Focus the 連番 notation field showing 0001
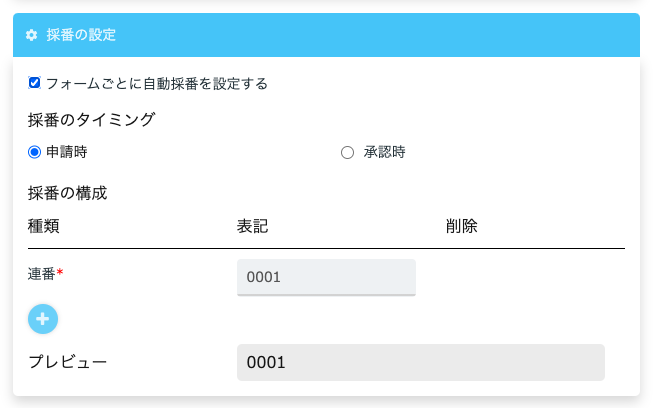Screen dimensions: 656x408 [x=326, y=277]
